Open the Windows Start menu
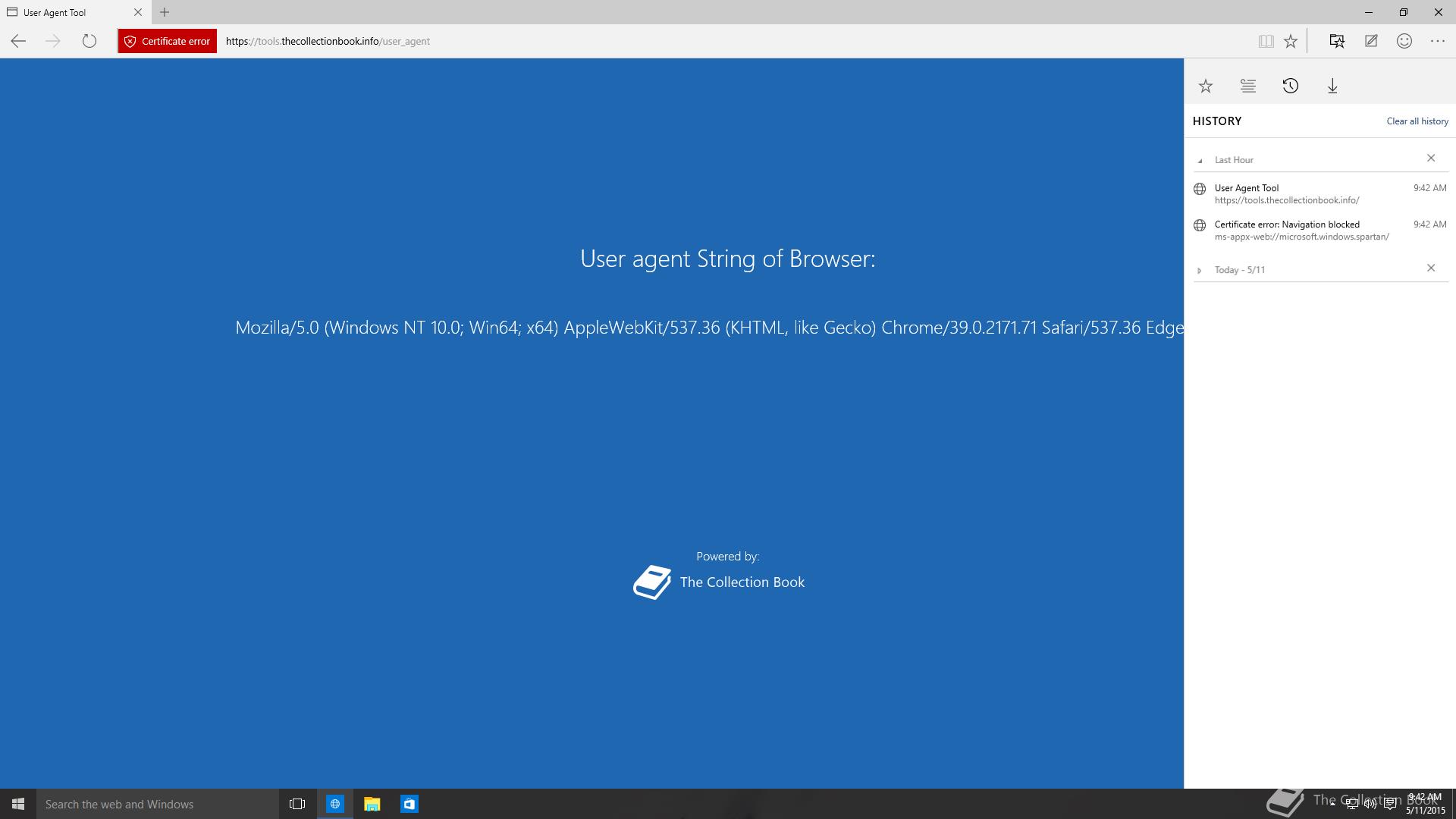This screenshot has width=1456, height=819. click(x=18, y=804)
